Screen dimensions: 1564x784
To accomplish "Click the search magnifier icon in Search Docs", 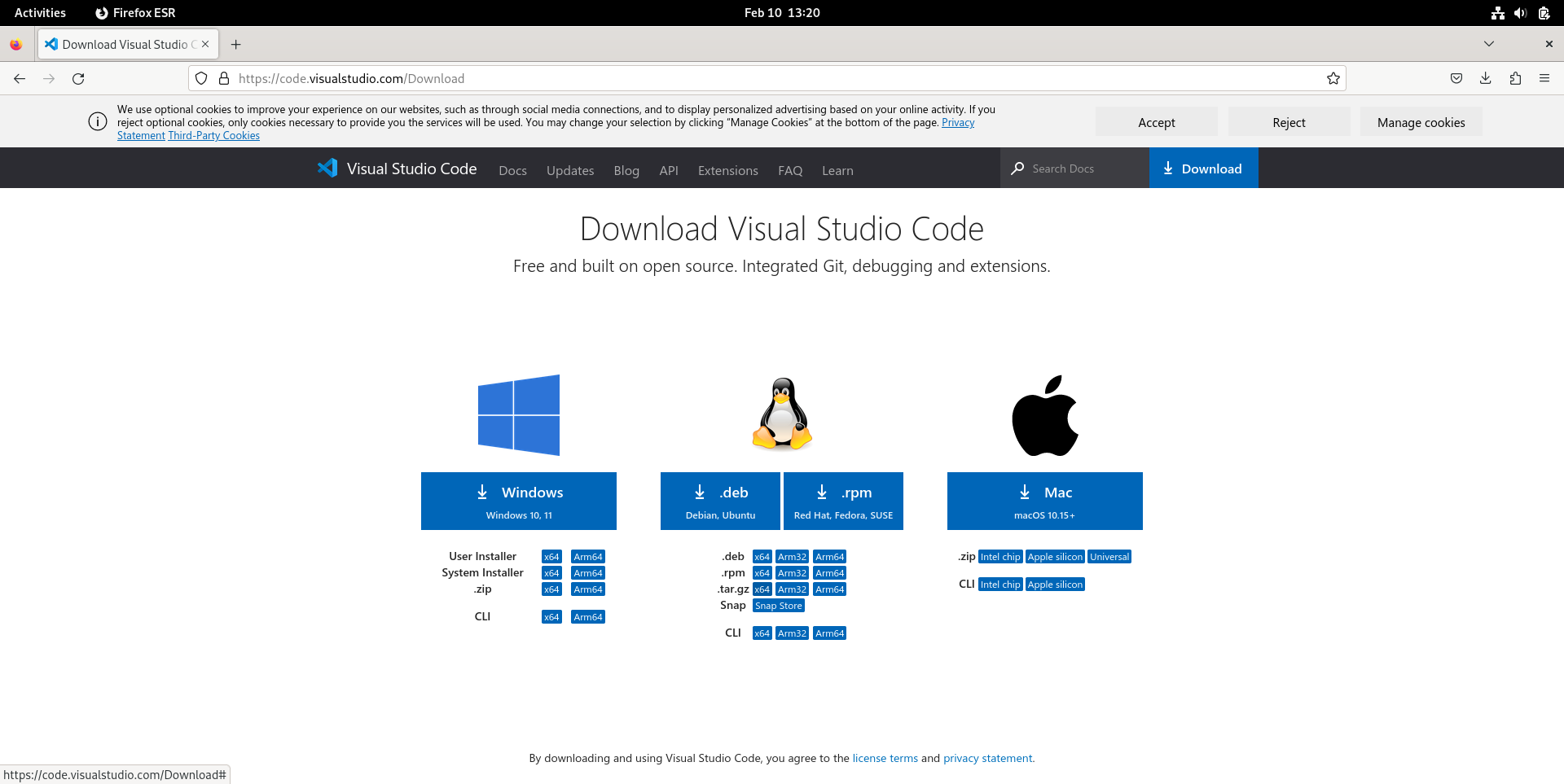I will [1017, 168].
